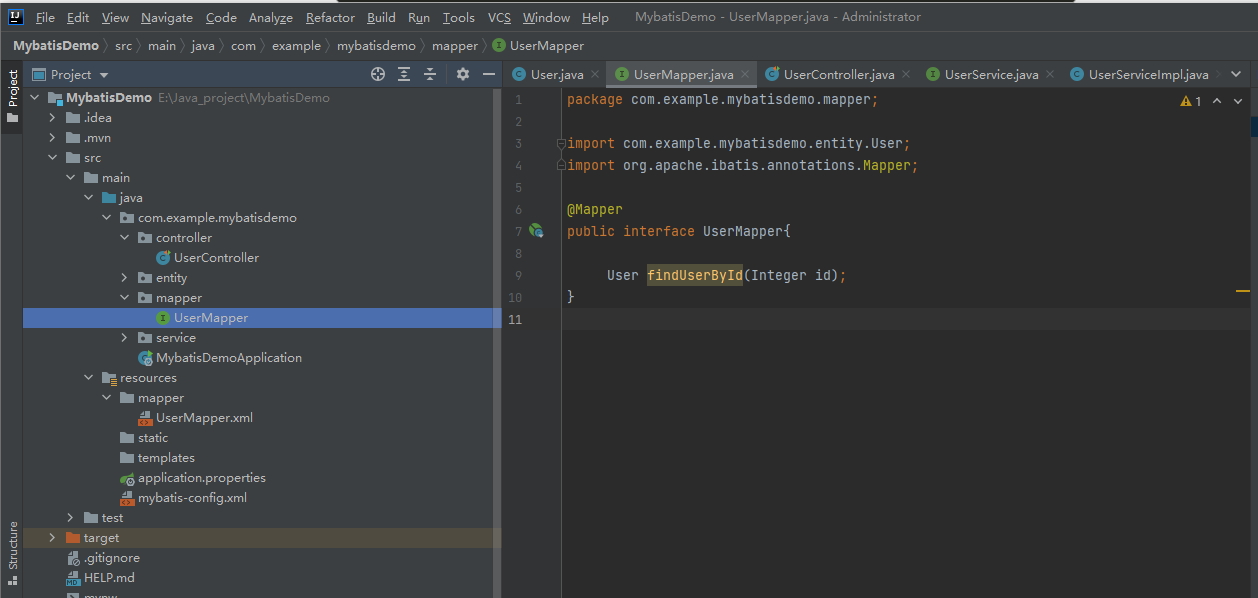Expand the test folder node
Image resolution: width=1258 pixels, height=598 pixels.
click(x=68, y=517)
